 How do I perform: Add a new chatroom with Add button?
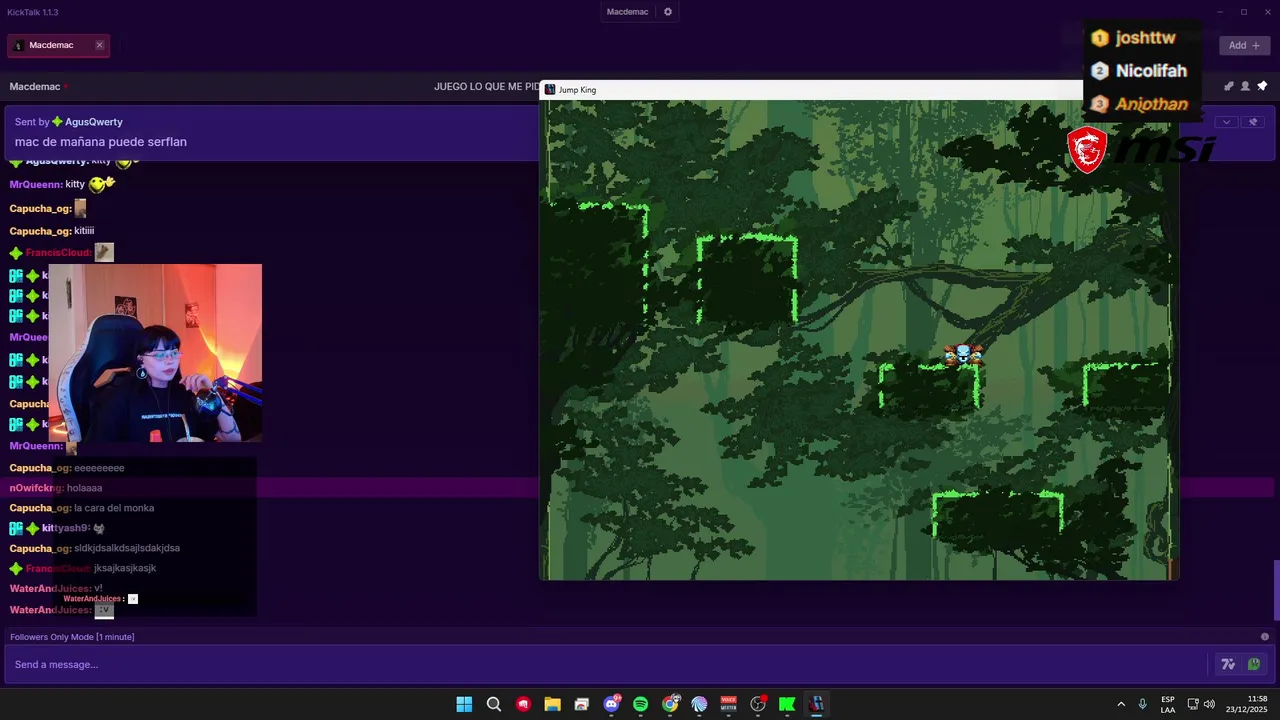1245,45
